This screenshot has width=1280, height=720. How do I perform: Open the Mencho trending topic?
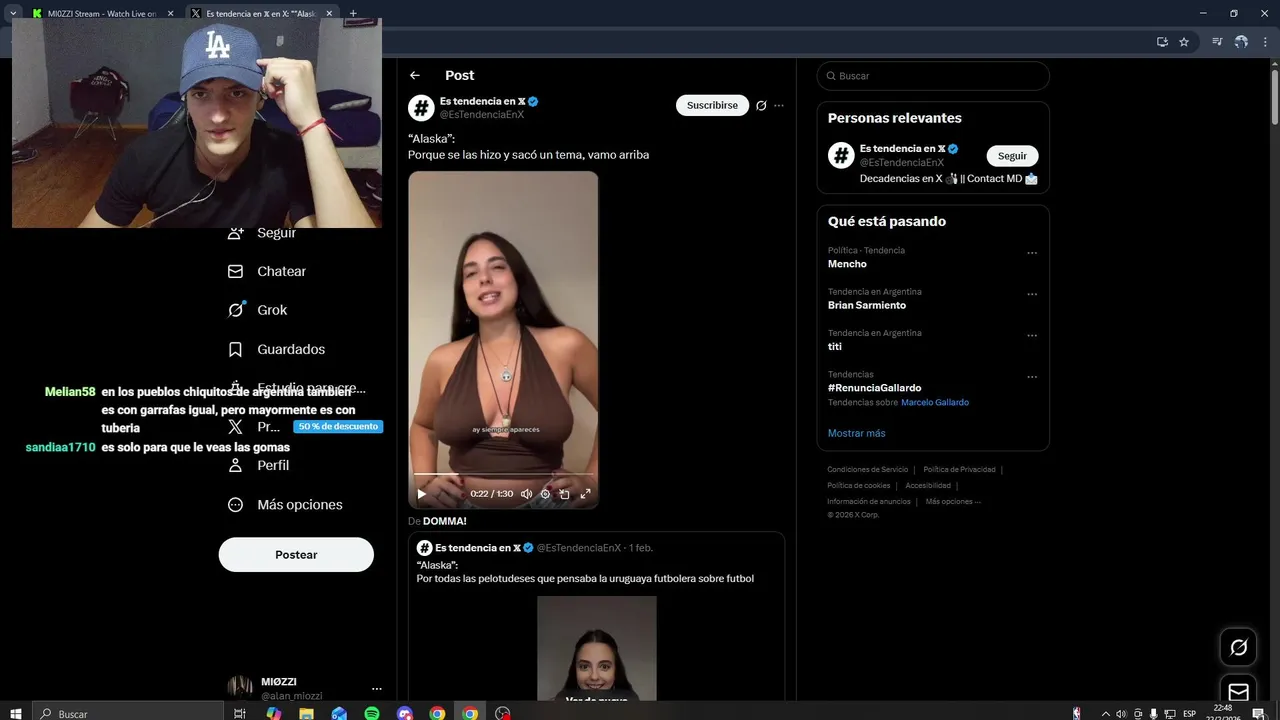tap(847, 264)
